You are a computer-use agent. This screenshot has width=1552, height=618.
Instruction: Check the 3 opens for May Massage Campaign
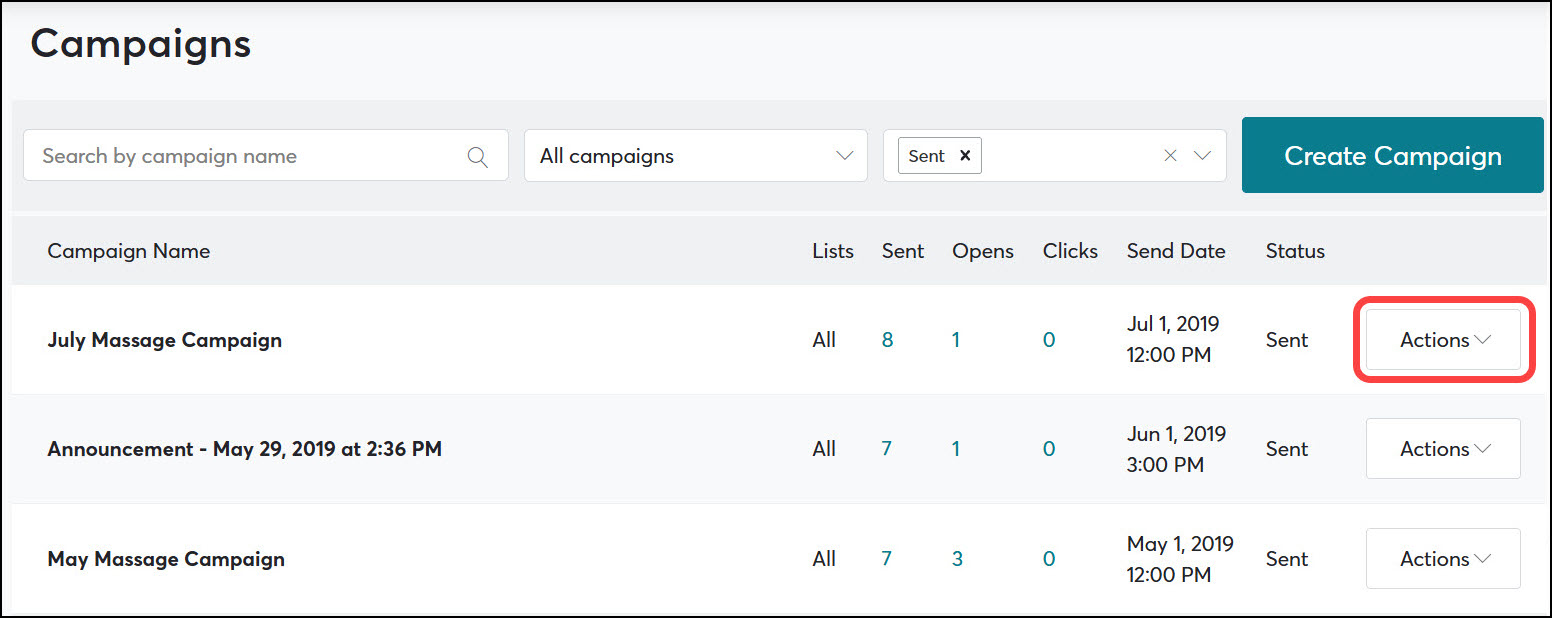click(957, 558)
